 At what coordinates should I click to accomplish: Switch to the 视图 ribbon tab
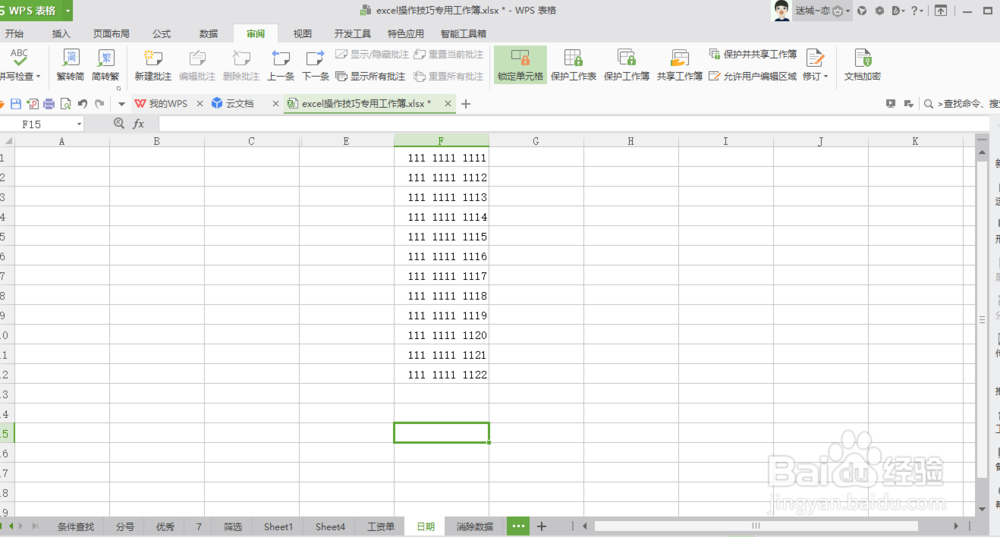(302, 34)
